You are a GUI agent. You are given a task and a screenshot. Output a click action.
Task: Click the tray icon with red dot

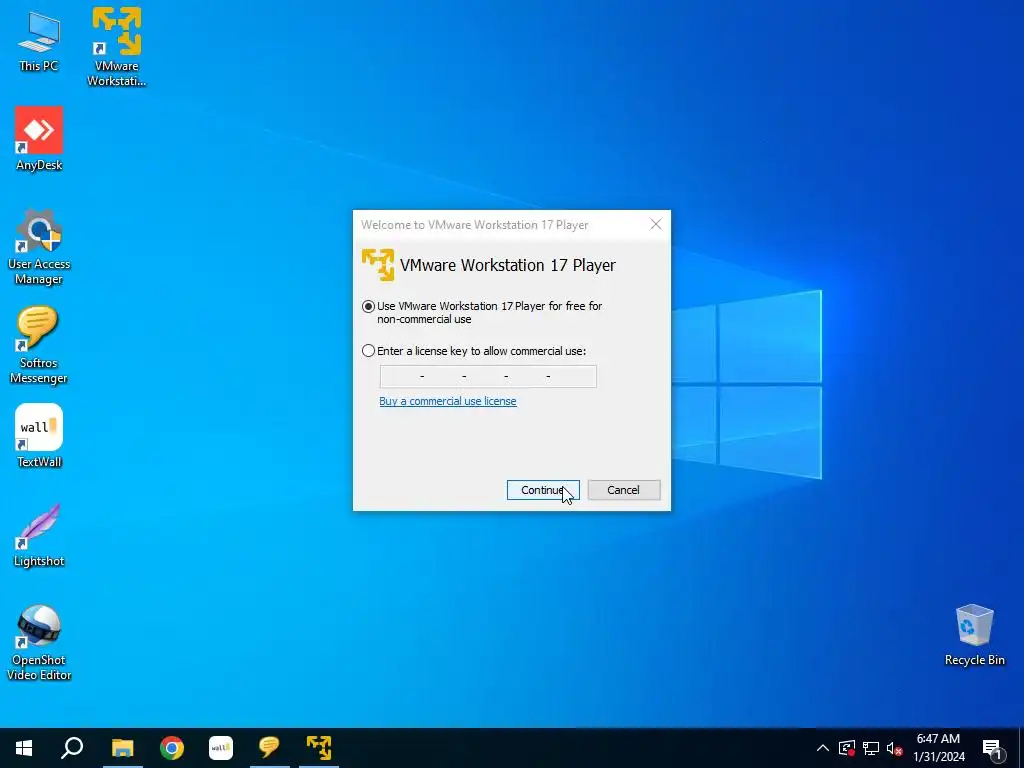point(847,748)
